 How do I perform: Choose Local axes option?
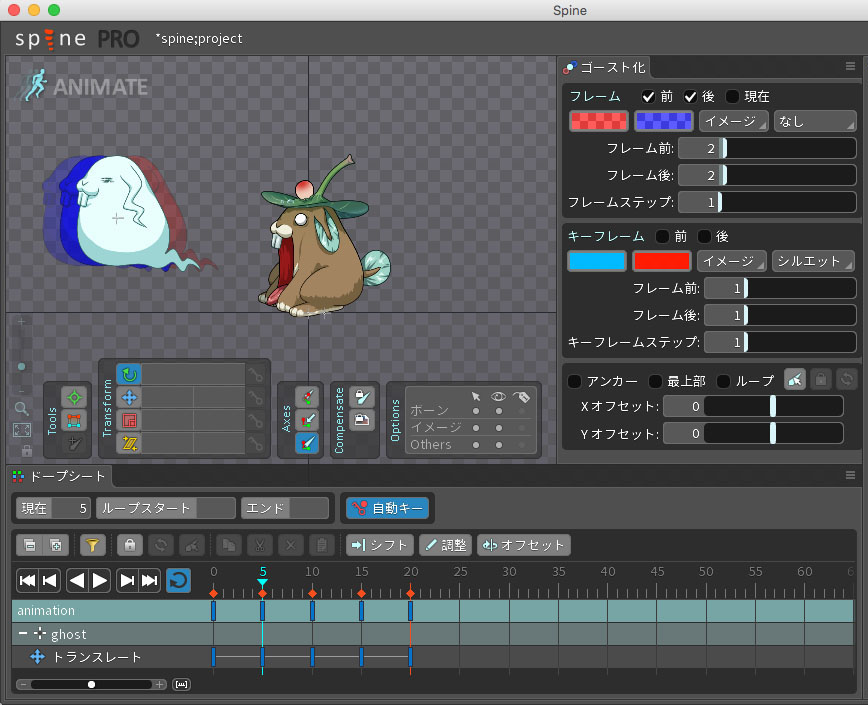tap(307, 397)
